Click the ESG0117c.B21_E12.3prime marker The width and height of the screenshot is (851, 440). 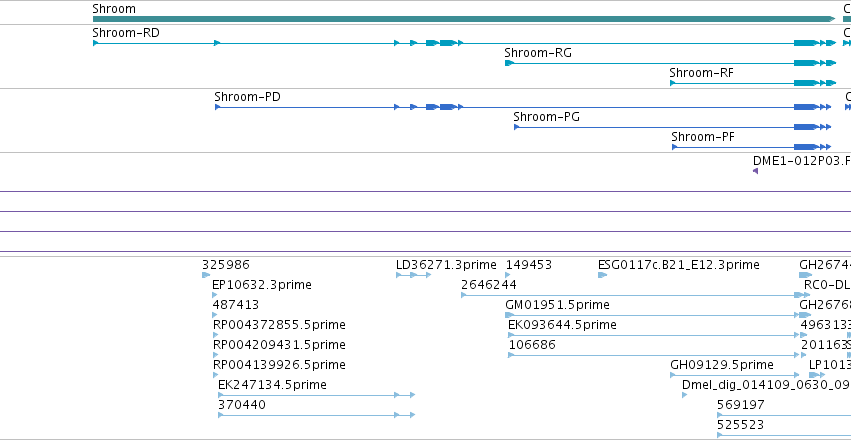point(602,275)
